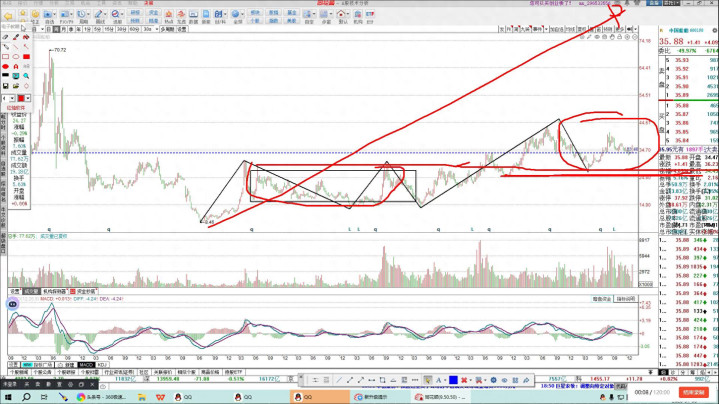Image resolution: width=719 pixels, height=404 pixels.
Task: Pick the filled red rectangle tool
Action: click(25, 56)
